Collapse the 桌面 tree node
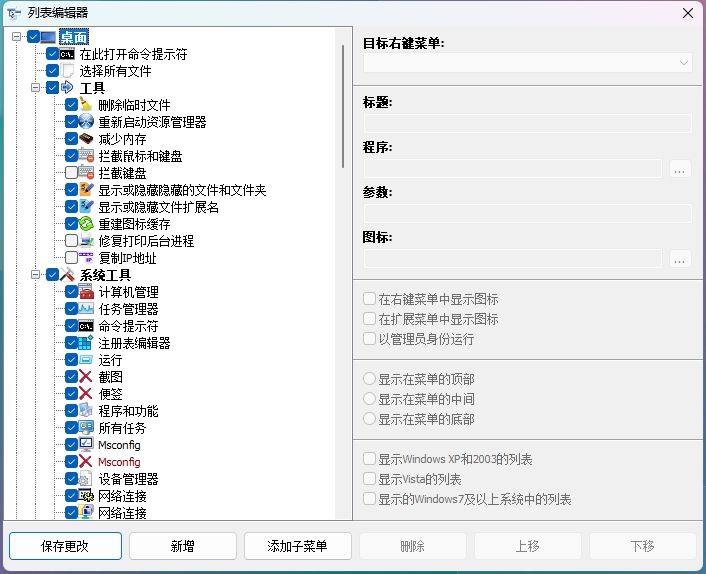The height and width of the screenshot is (574, 706). [x=17, y=36]
